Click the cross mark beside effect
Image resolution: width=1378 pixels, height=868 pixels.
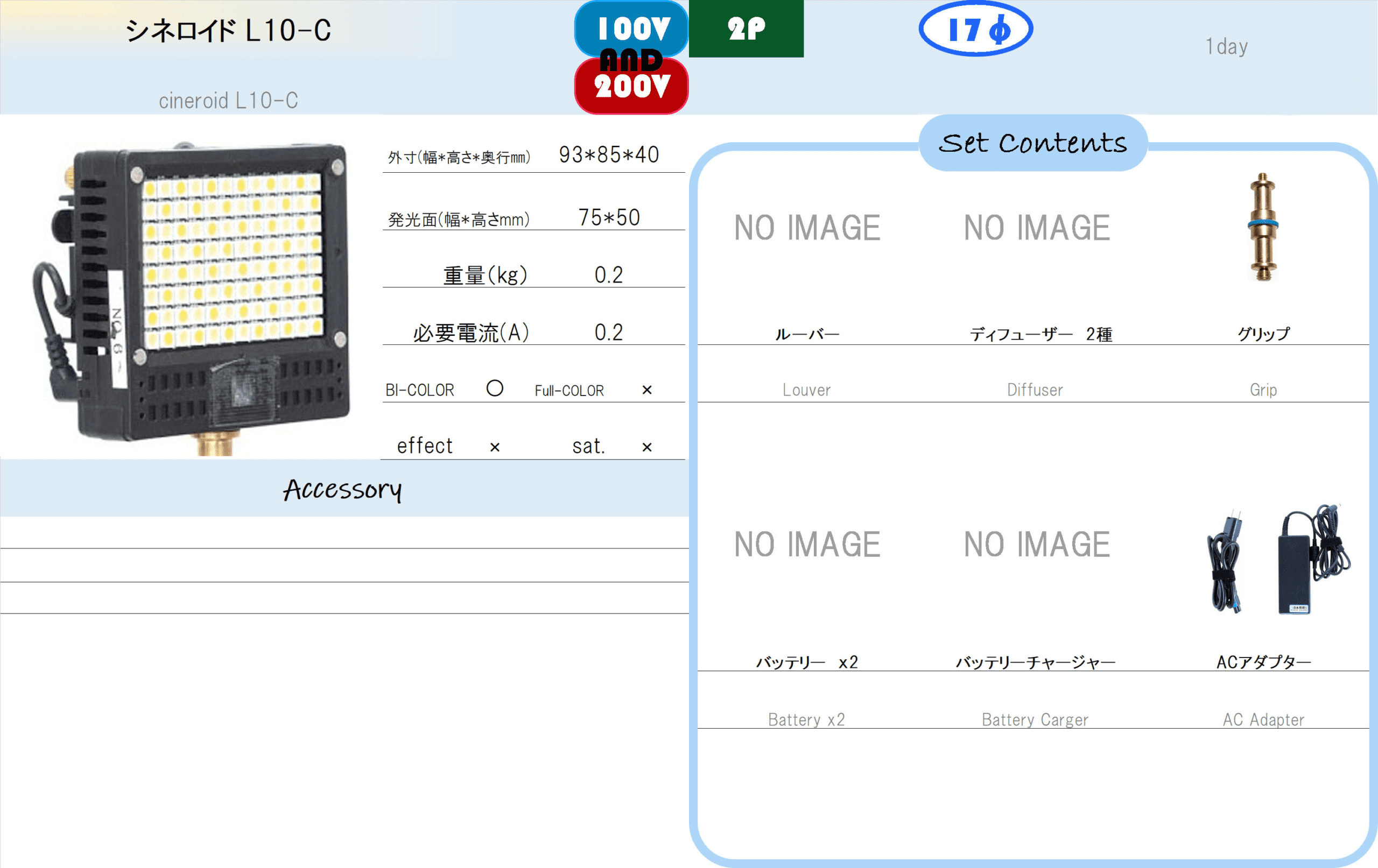(x=495, y=447)
